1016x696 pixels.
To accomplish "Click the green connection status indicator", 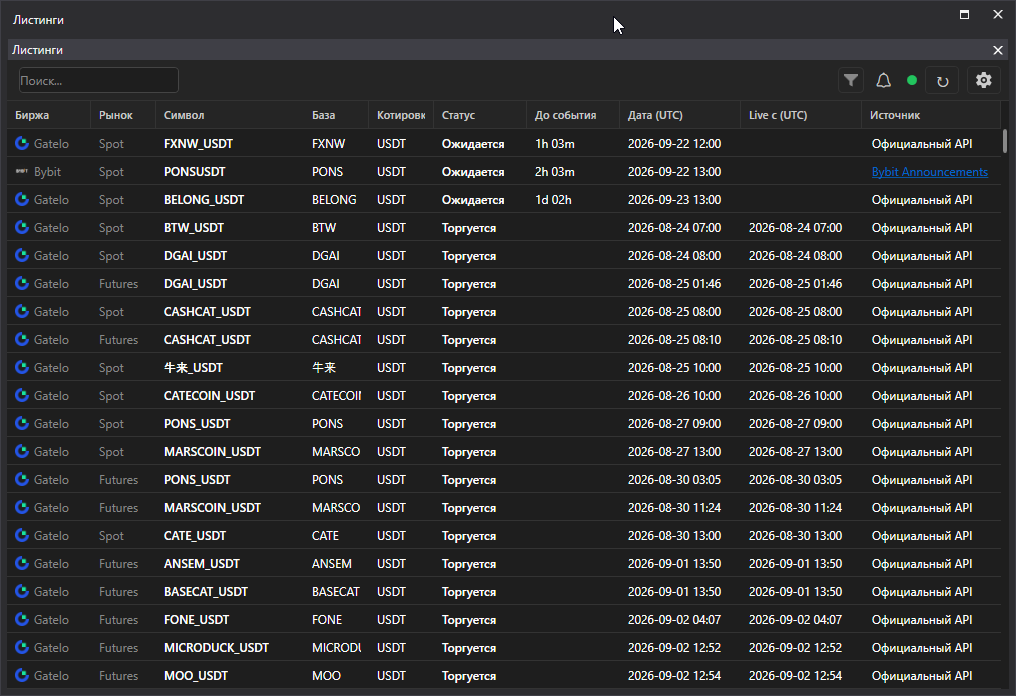I will 912,80.
